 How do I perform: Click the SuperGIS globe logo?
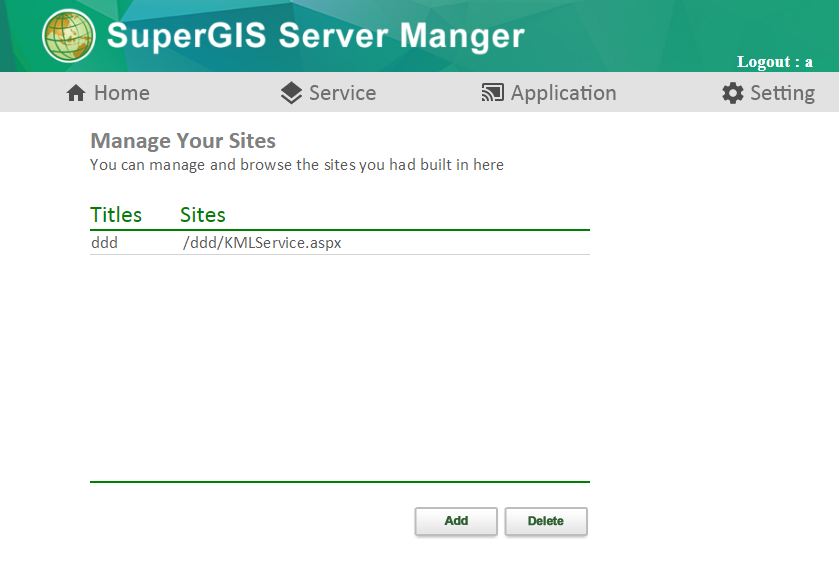click(69, 36)
